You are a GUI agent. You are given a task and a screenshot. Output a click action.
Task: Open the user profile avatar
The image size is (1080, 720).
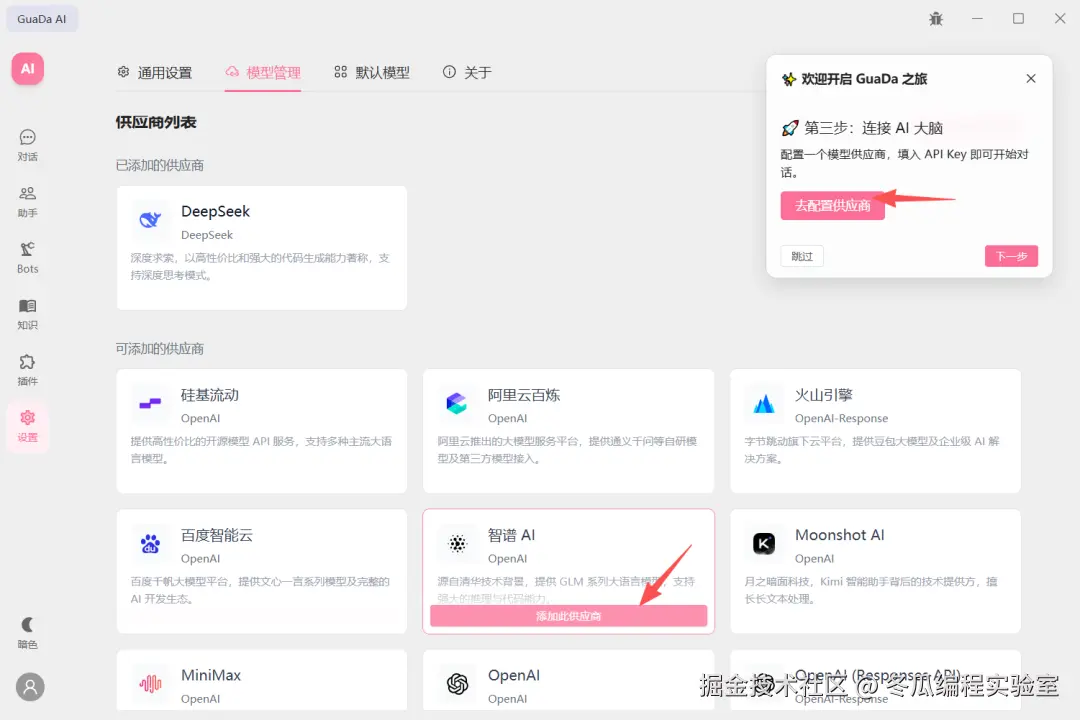click(30, 687)
